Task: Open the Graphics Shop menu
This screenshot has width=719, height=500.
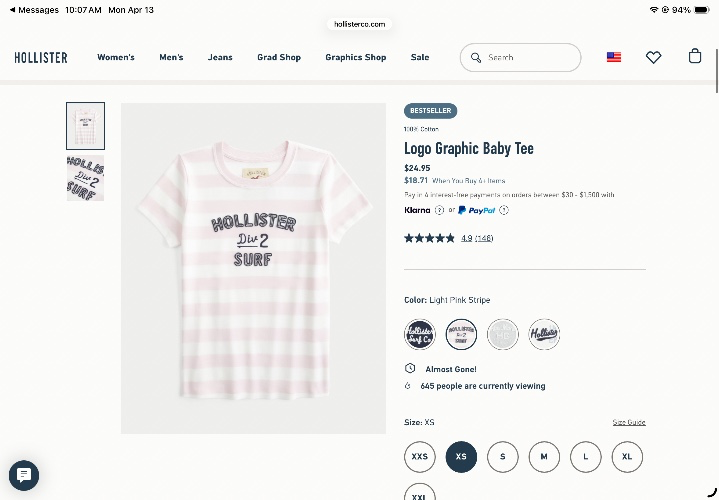Action: 355,57
